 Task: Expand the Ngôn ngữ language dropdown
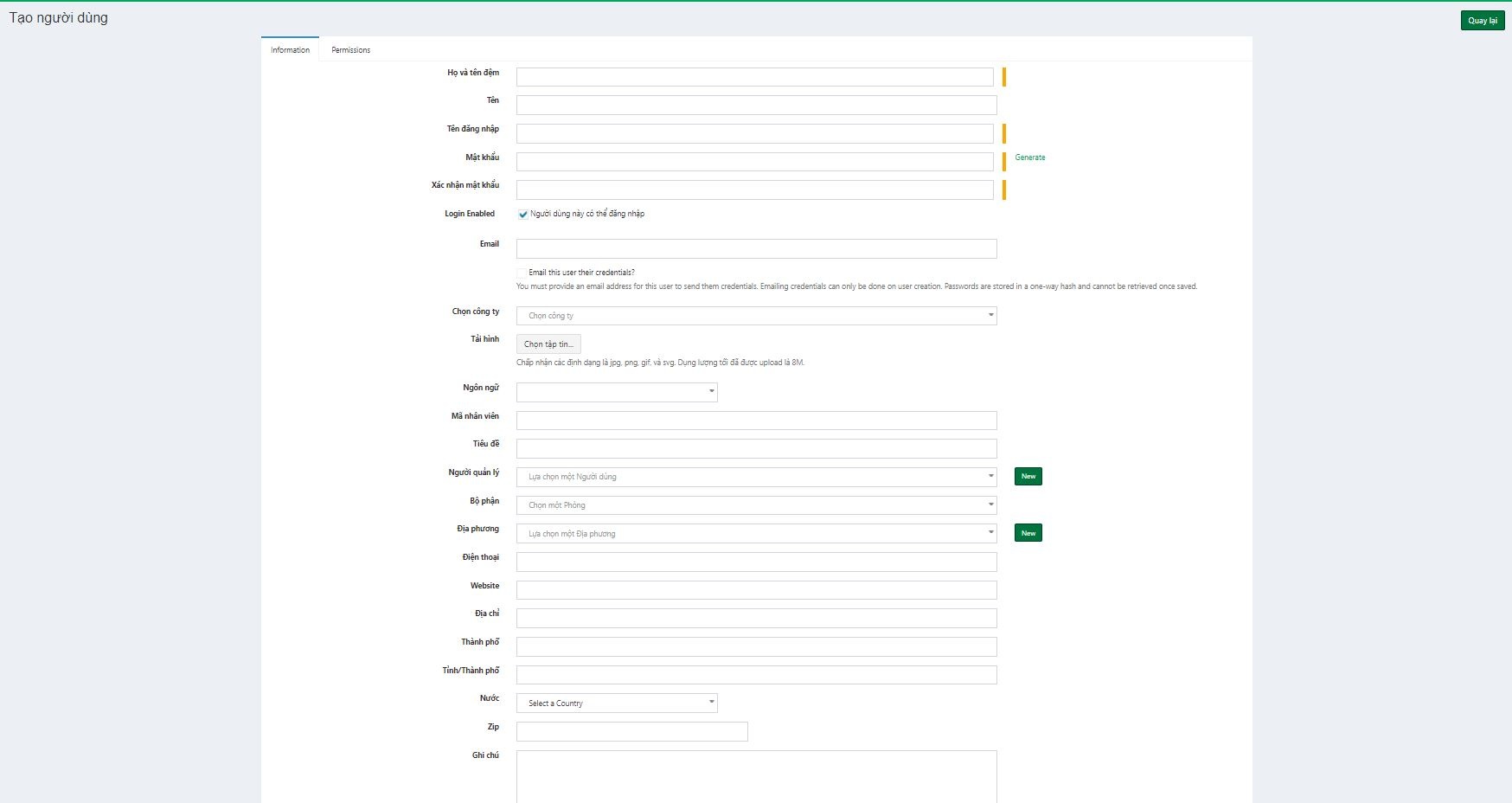616,392
